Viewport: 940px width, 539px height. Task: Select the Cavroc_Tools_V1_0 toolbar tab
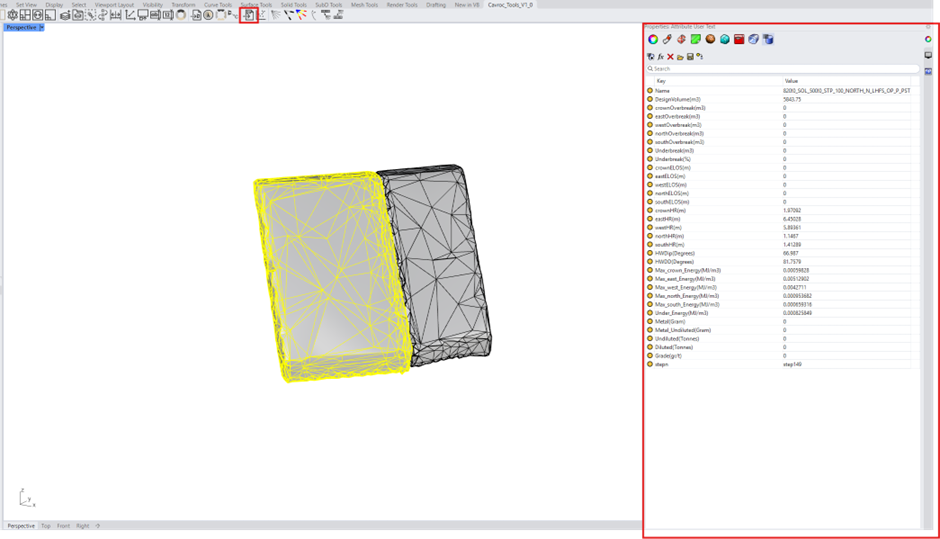510,5
